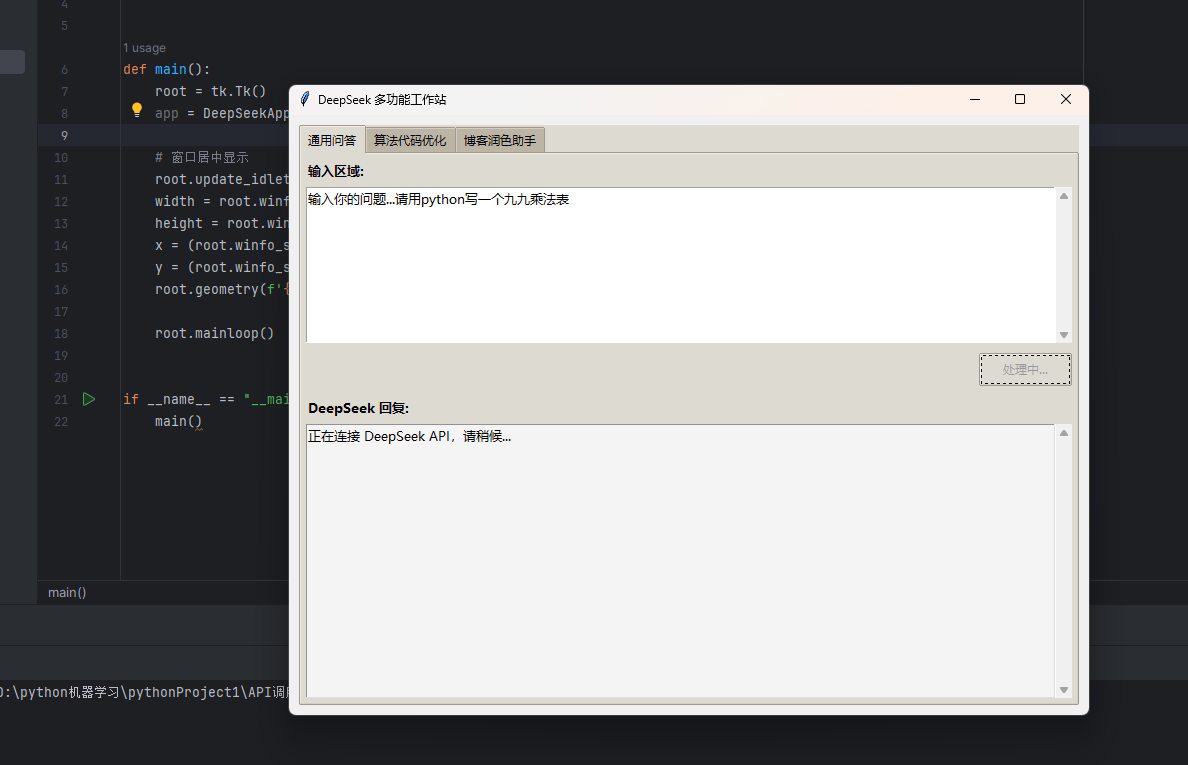The image size is (1188, 765).
Task: Click the yellow lightbulb hint at line 8
Action: 136,110
